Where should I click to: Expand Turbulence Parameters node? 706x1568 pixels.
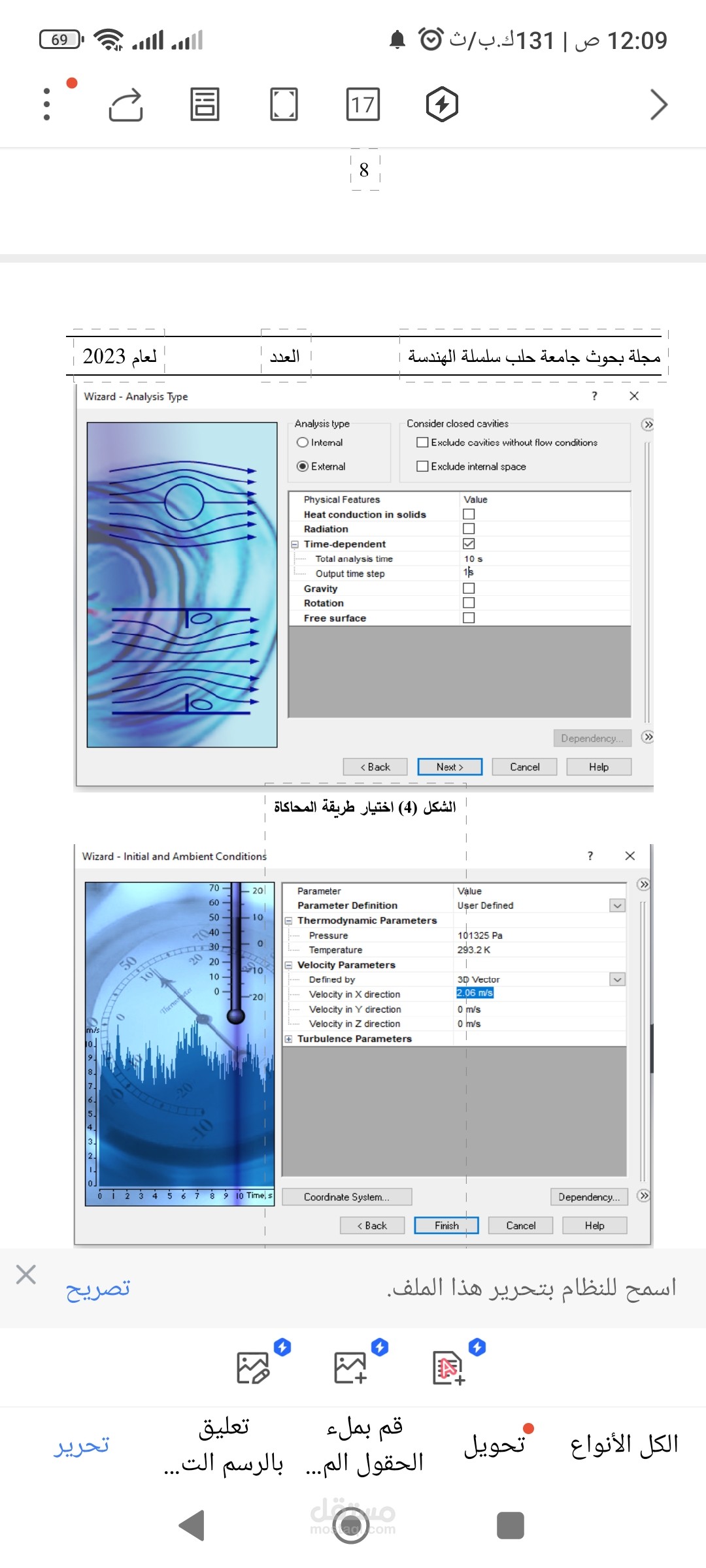point(288,1039)
